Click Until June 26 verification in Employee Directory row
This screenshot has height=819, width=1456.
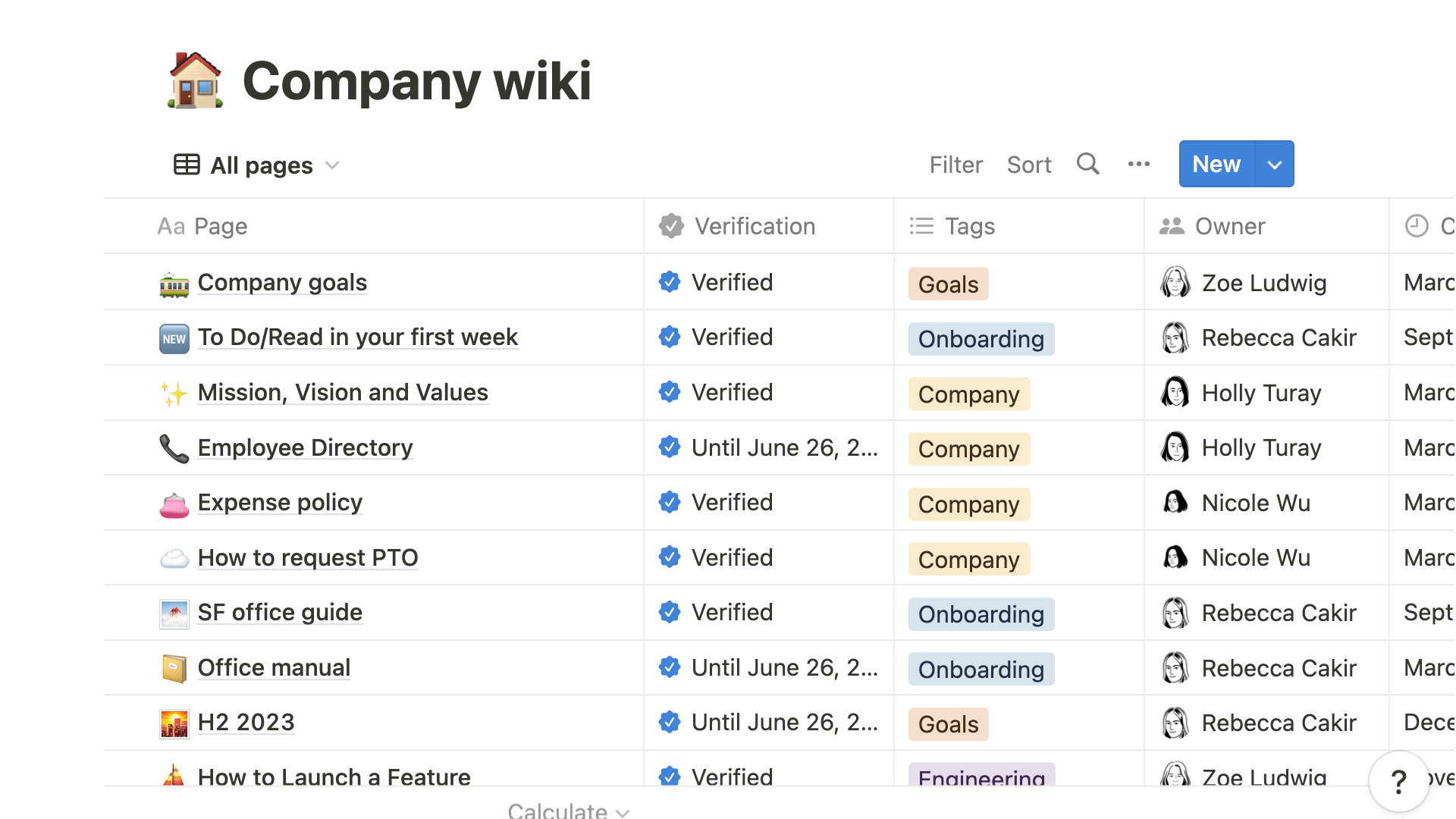pos(785,447)
